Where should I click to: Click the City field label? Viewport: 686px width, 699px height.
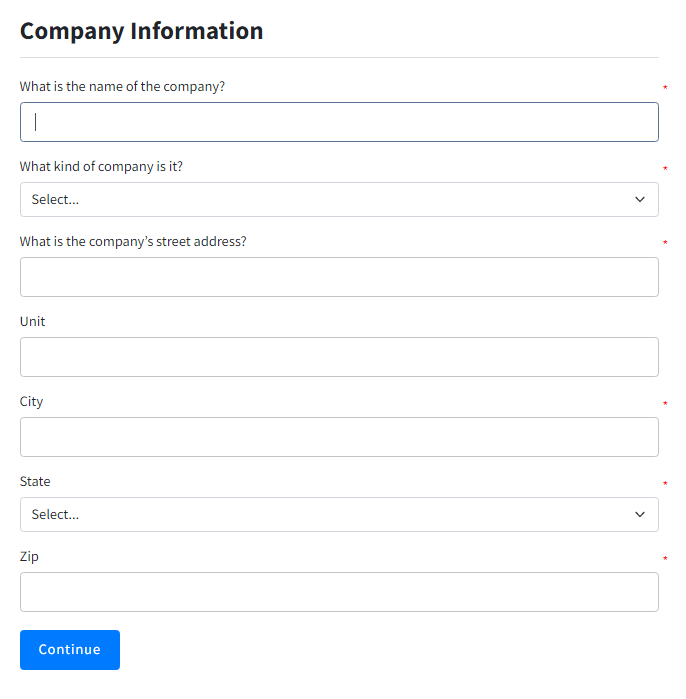[32, 402]
